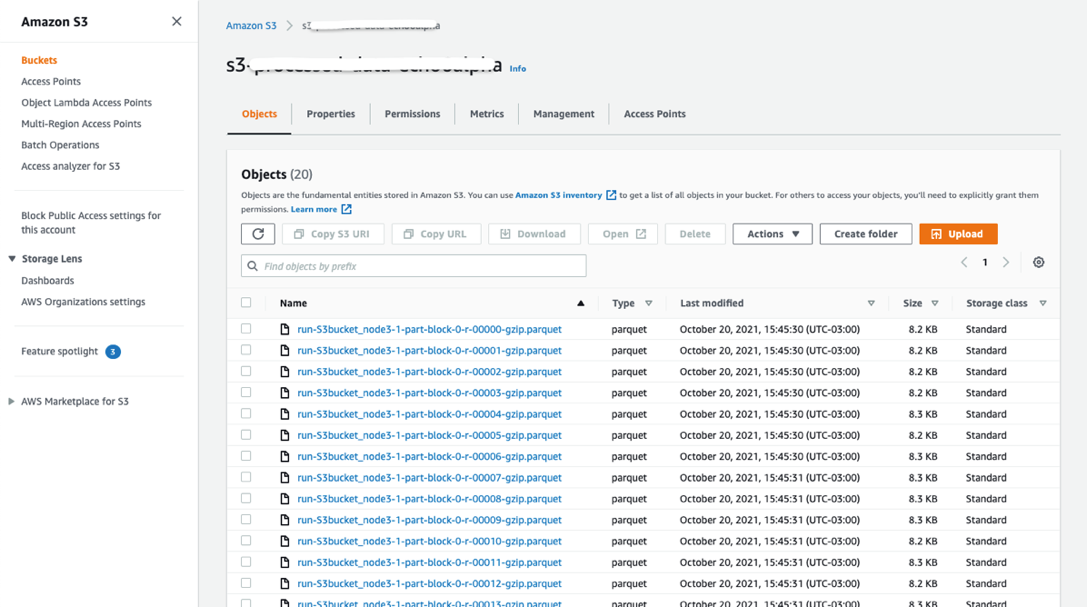Viewport: 1087px width, 607px height.
Task: Sort by Storage class column arrow
Action: pyautogui.click(x=1043, y=304)
